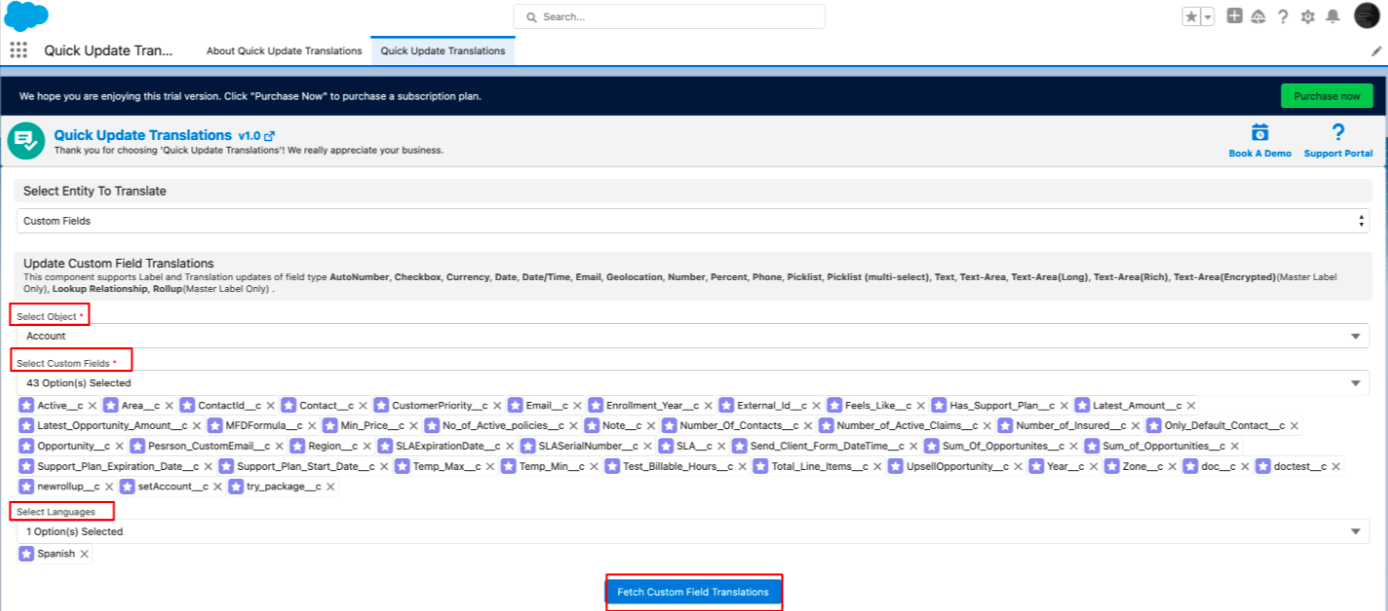Image resolution: width=1388 pixels, height=611 pixels.
Task: Click the star icon of Spanish pill
Action: tap(26, 554)
